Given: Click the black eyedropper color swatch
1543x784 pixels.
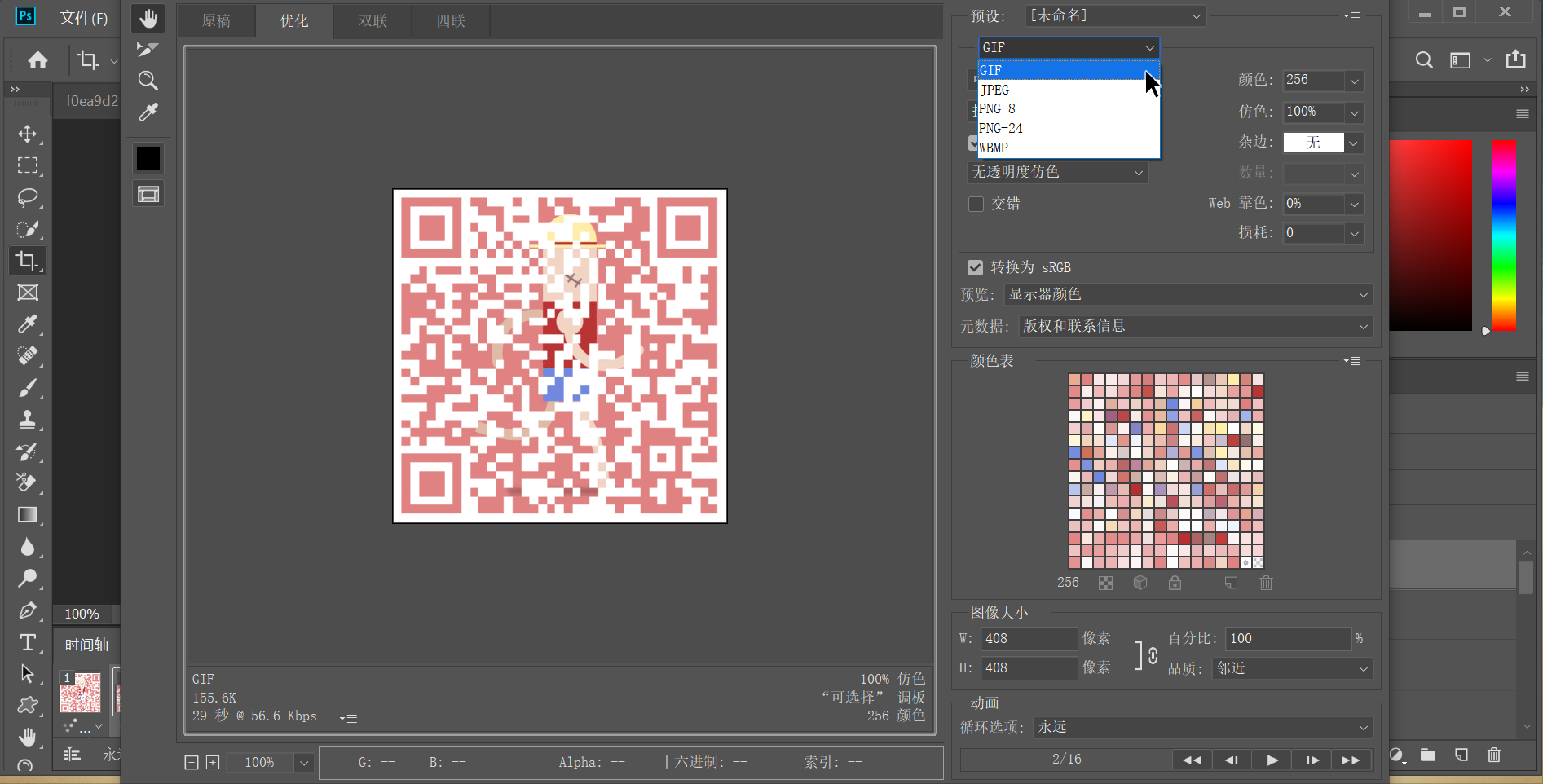Looking at the screenshot, I should click(148, 157).
